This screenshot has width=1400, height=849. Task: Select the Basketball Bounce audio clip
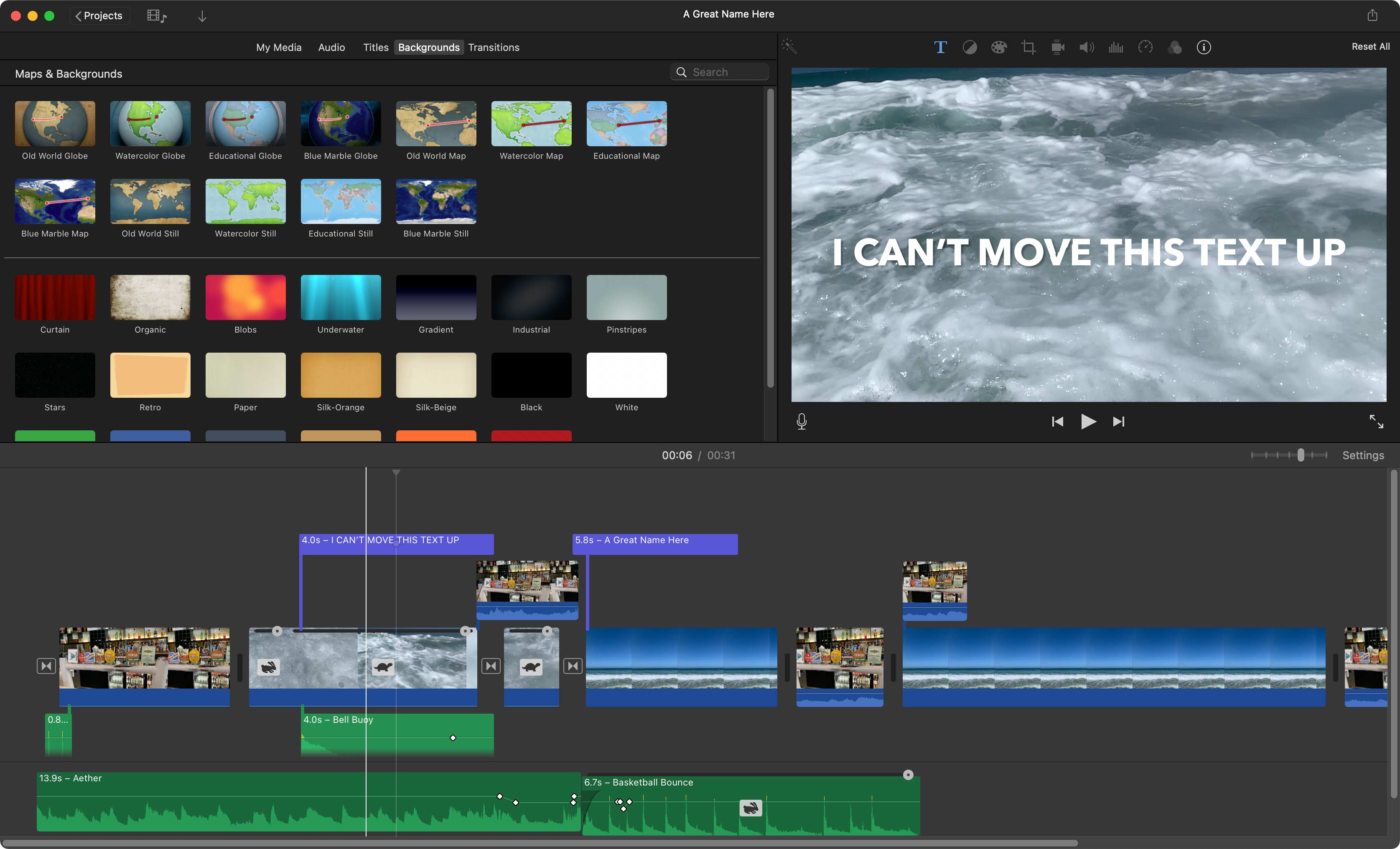coord(751,805)
